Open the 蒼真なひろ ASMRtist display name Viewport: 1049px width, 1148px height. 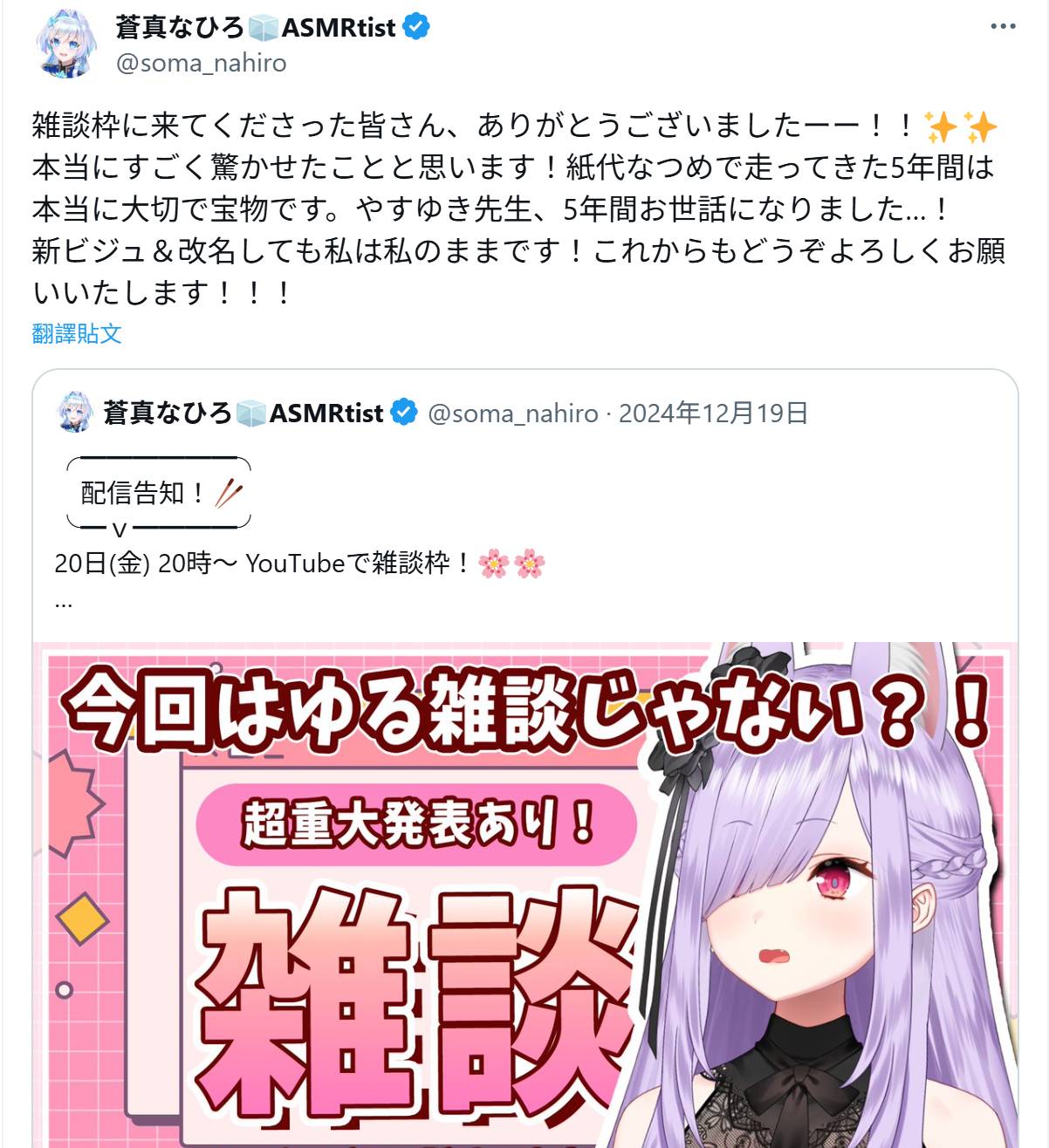(255, 27)
